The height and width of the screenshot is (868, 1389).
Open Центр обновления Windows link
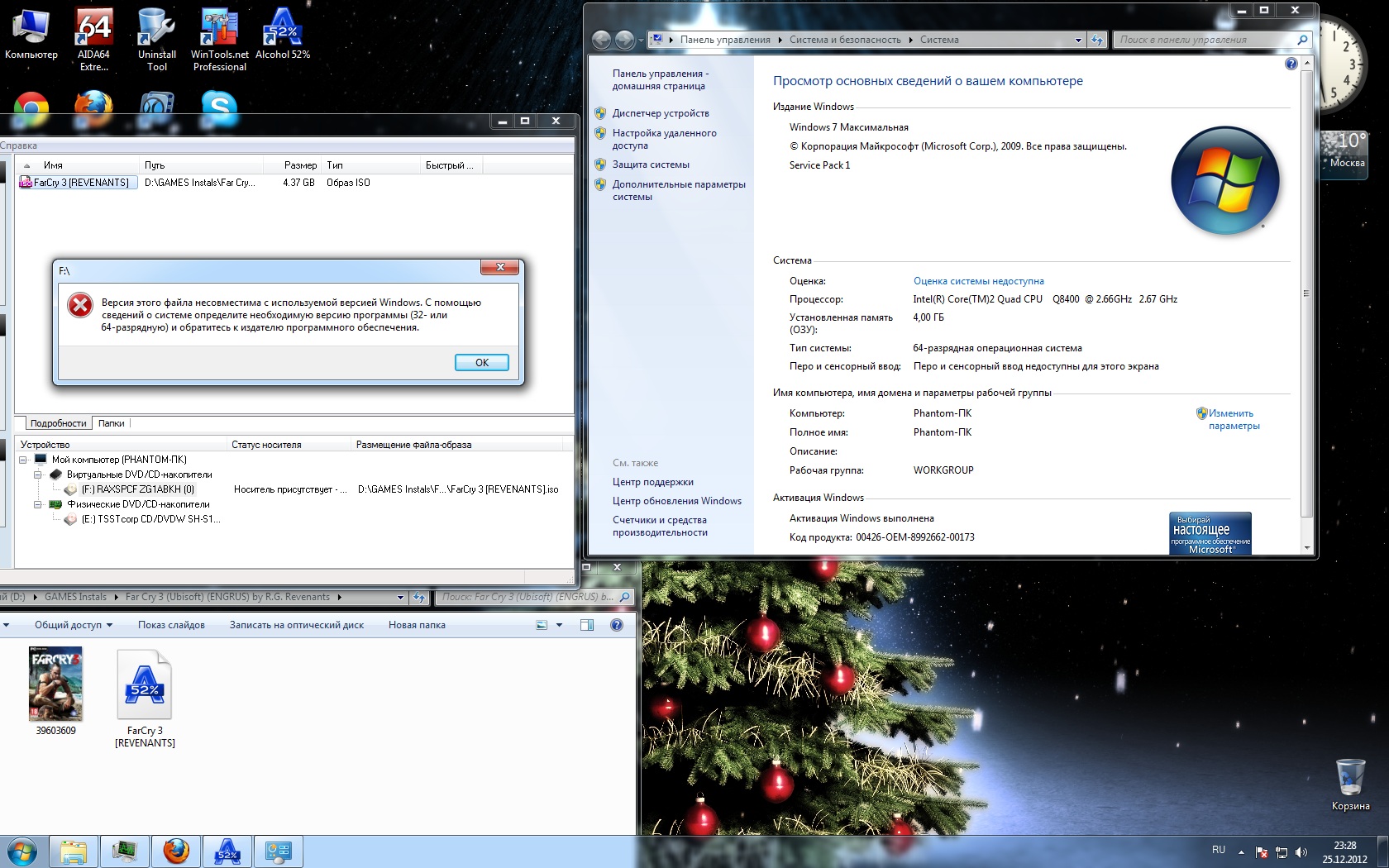pyautogui.click(x=677, y=501)
